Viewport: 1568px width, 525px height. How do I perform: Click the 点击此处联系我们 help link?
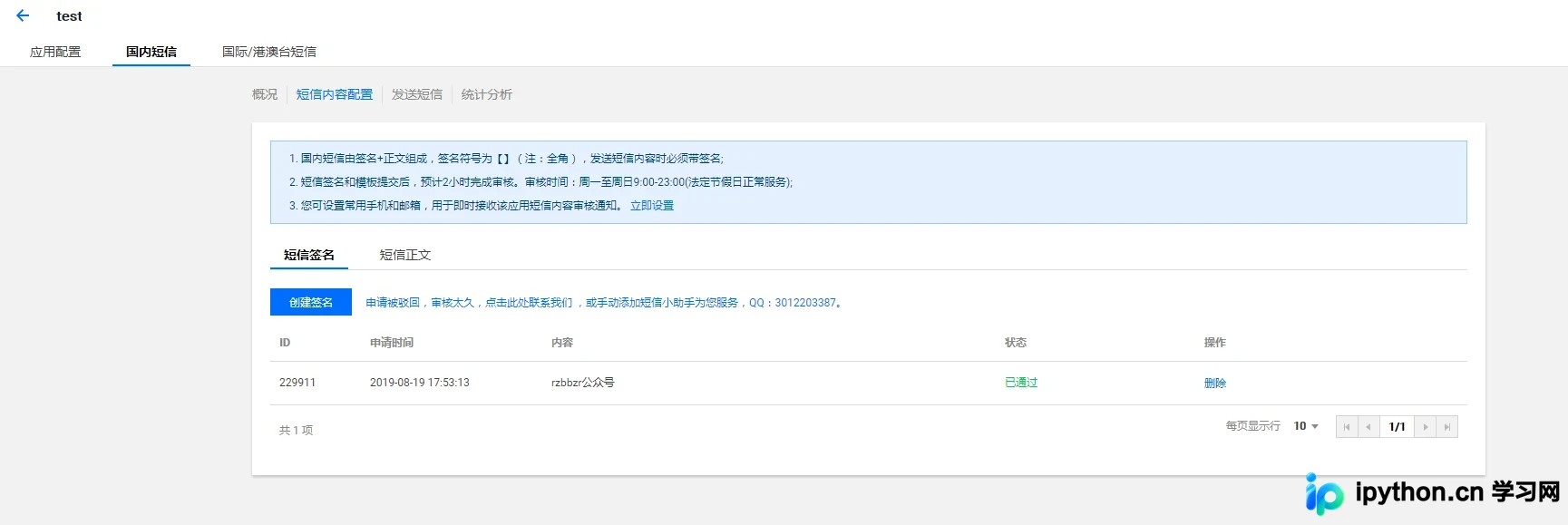point(529,303)
